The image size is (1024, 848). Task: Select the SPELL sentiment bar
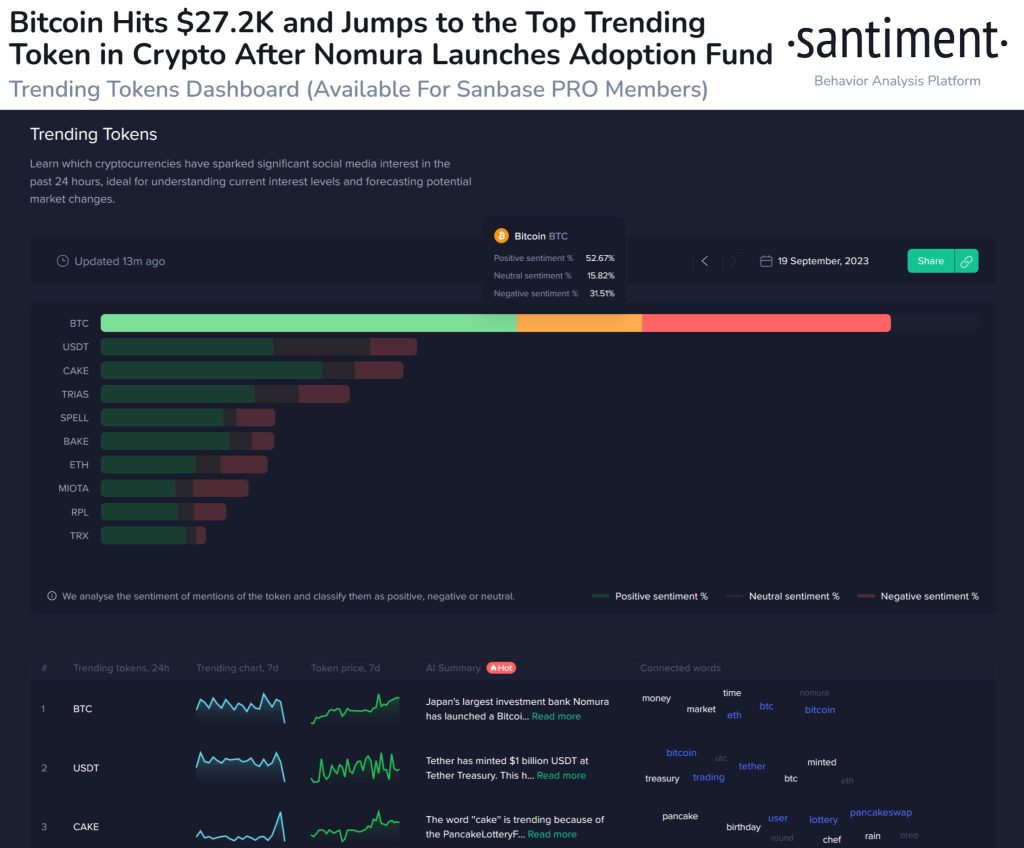[188, 417]
